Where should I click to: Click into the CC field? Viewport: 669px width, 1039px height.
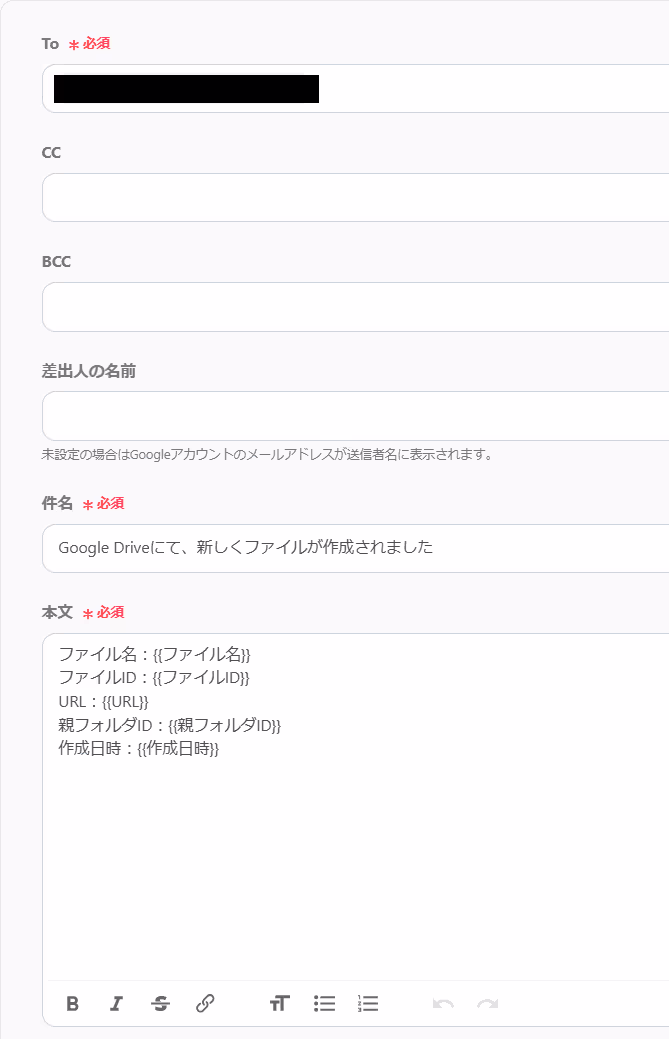click(x=356, y=197)
